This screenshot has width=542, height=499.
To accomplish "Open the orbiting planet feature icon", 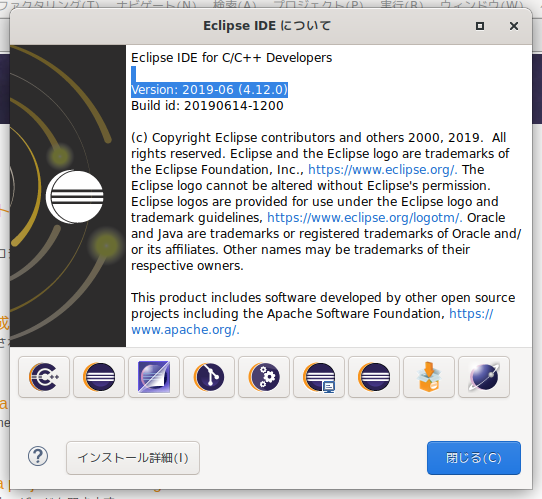I will 484,377.
